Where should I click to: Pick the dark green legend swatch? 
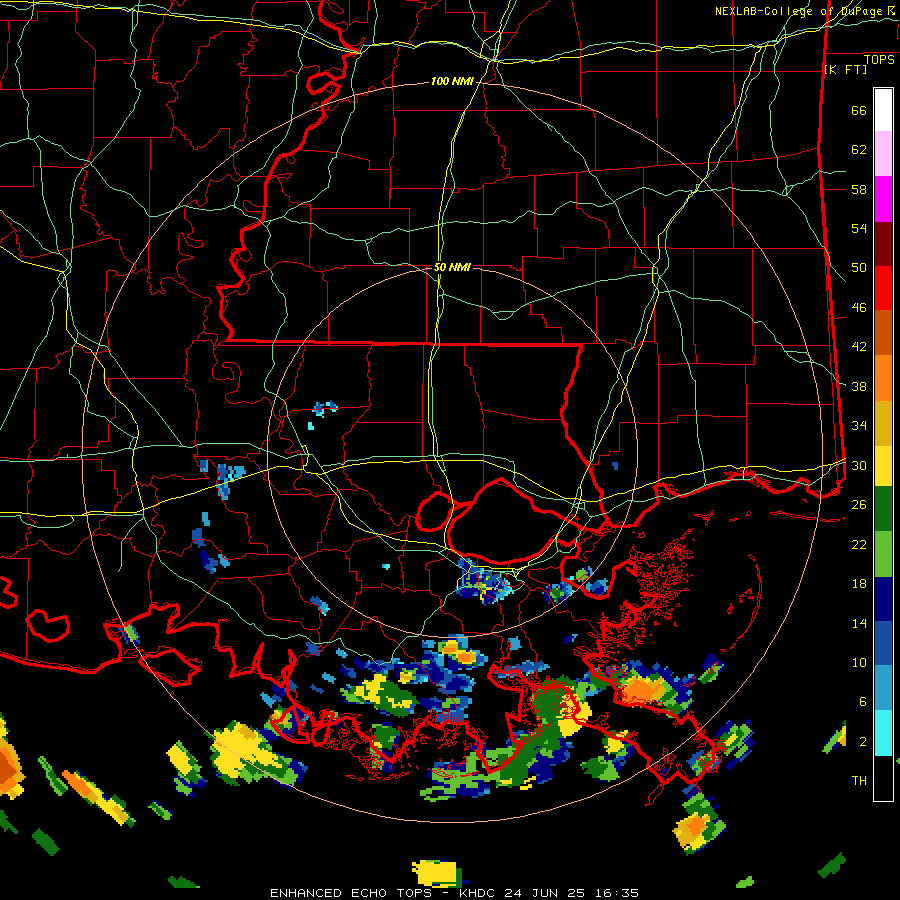(883, 509)
